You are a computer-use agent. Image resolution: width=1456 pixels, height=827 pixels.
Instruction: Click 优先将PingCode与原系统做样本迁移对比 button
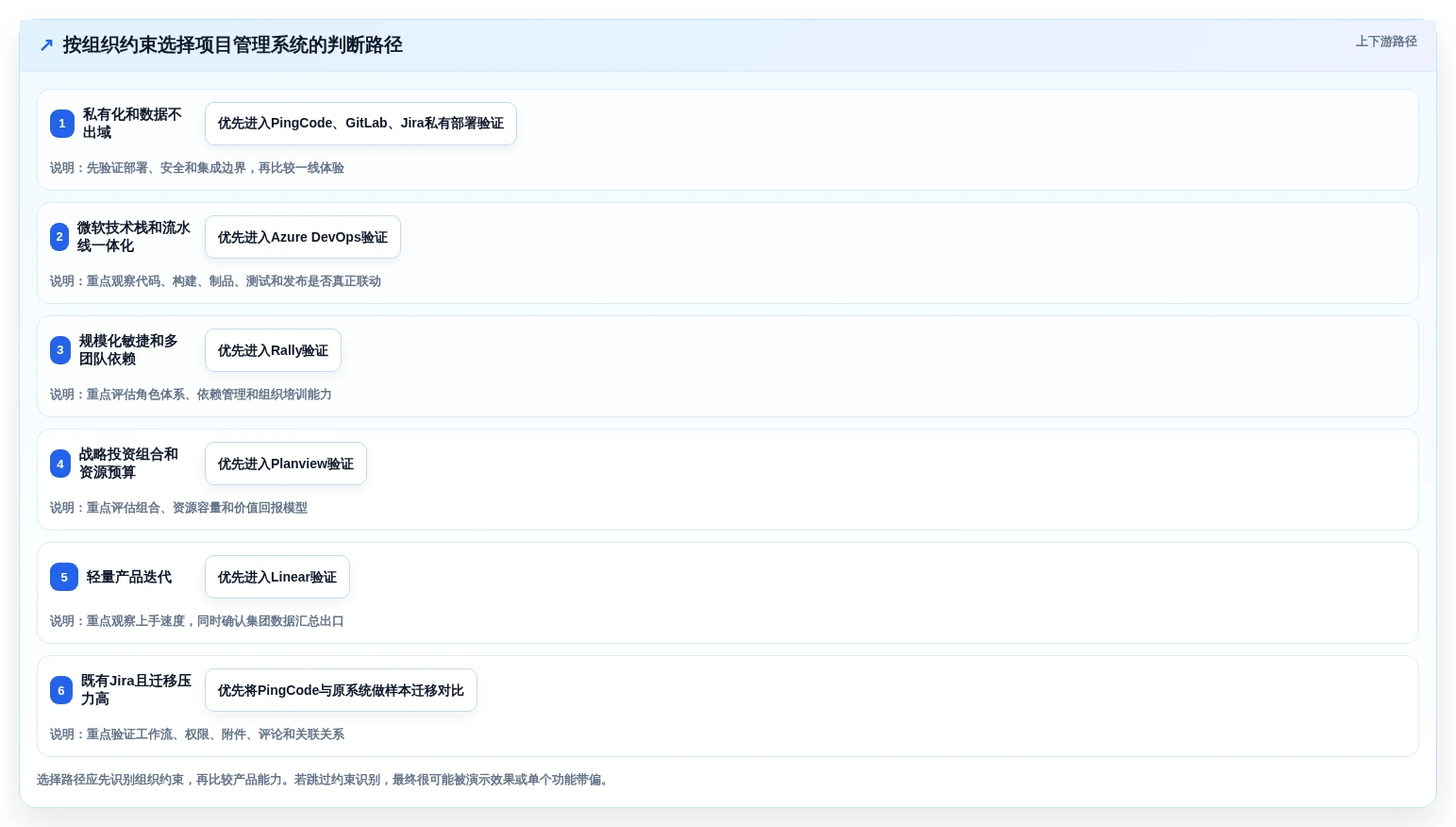pos(341,690)
